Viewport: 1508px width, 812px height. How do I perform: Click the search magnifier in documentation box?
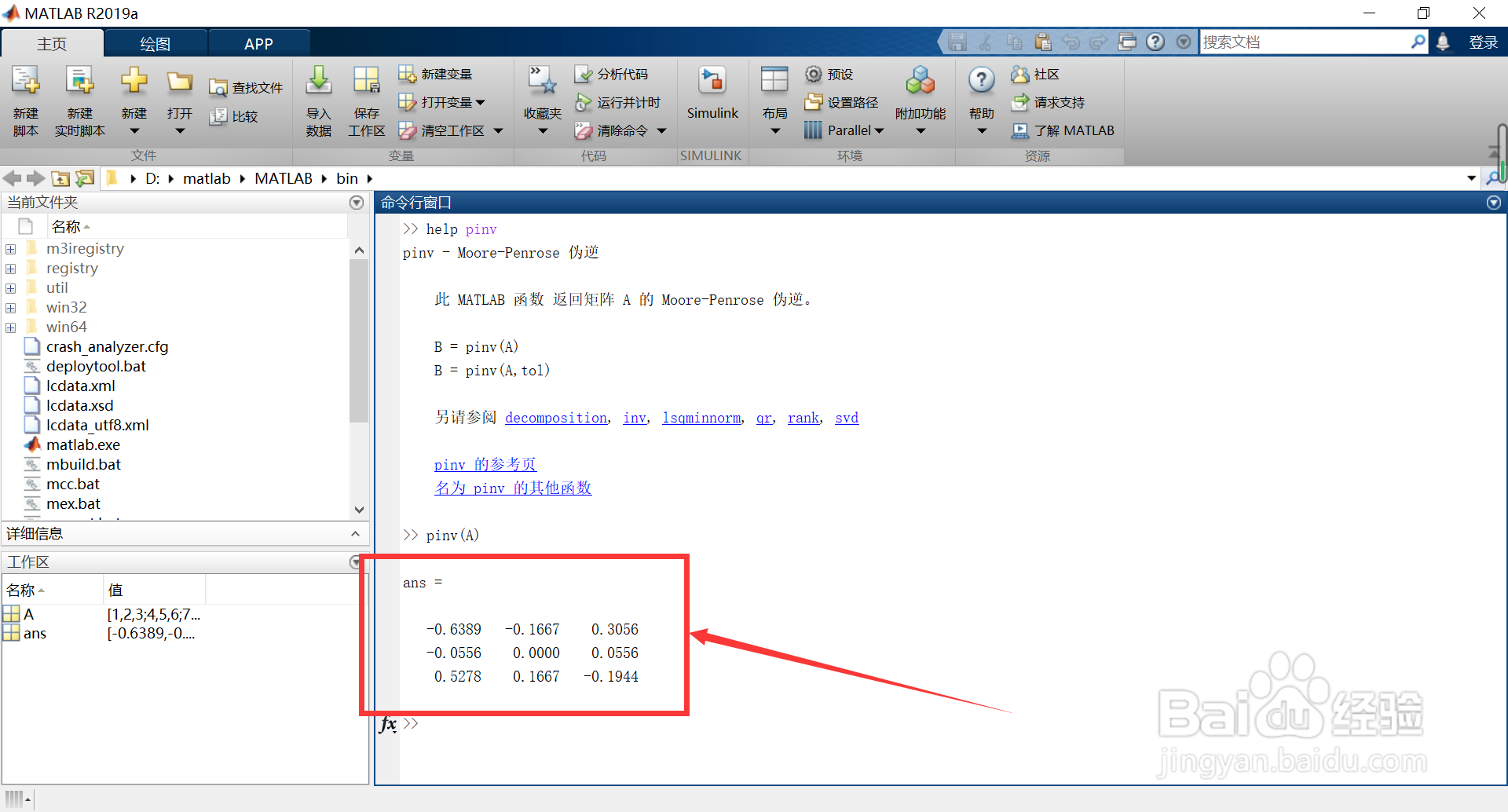click(1418, 42)
